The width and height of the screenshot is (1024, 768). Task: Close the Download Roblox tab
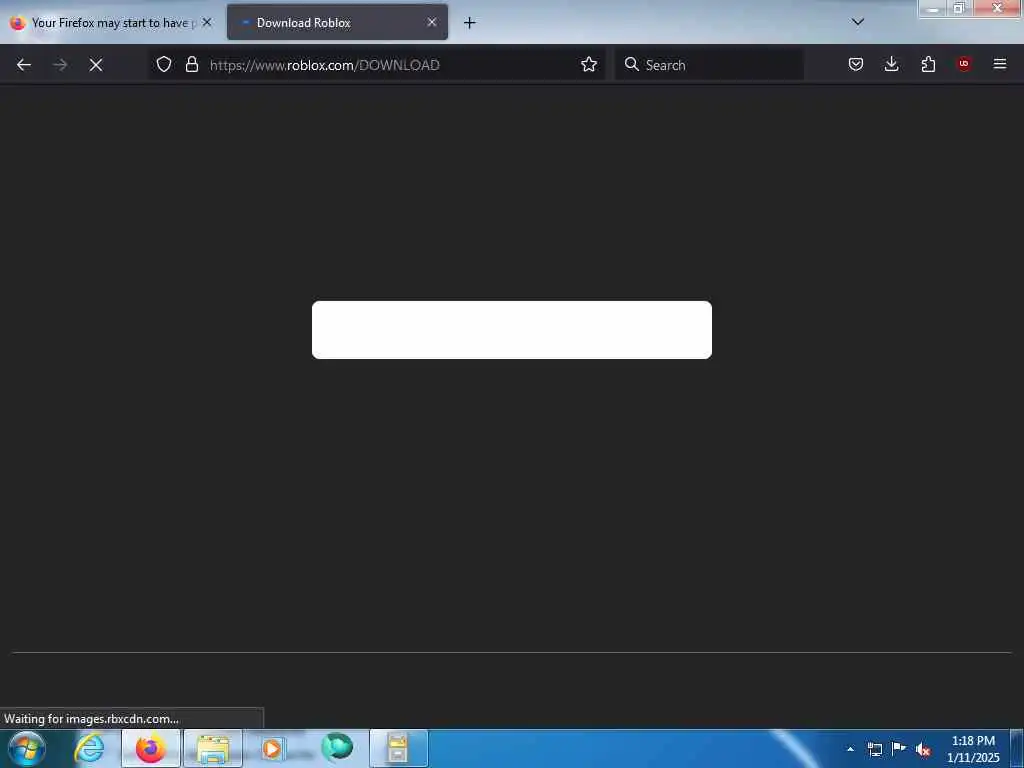[x=432, y=22]
